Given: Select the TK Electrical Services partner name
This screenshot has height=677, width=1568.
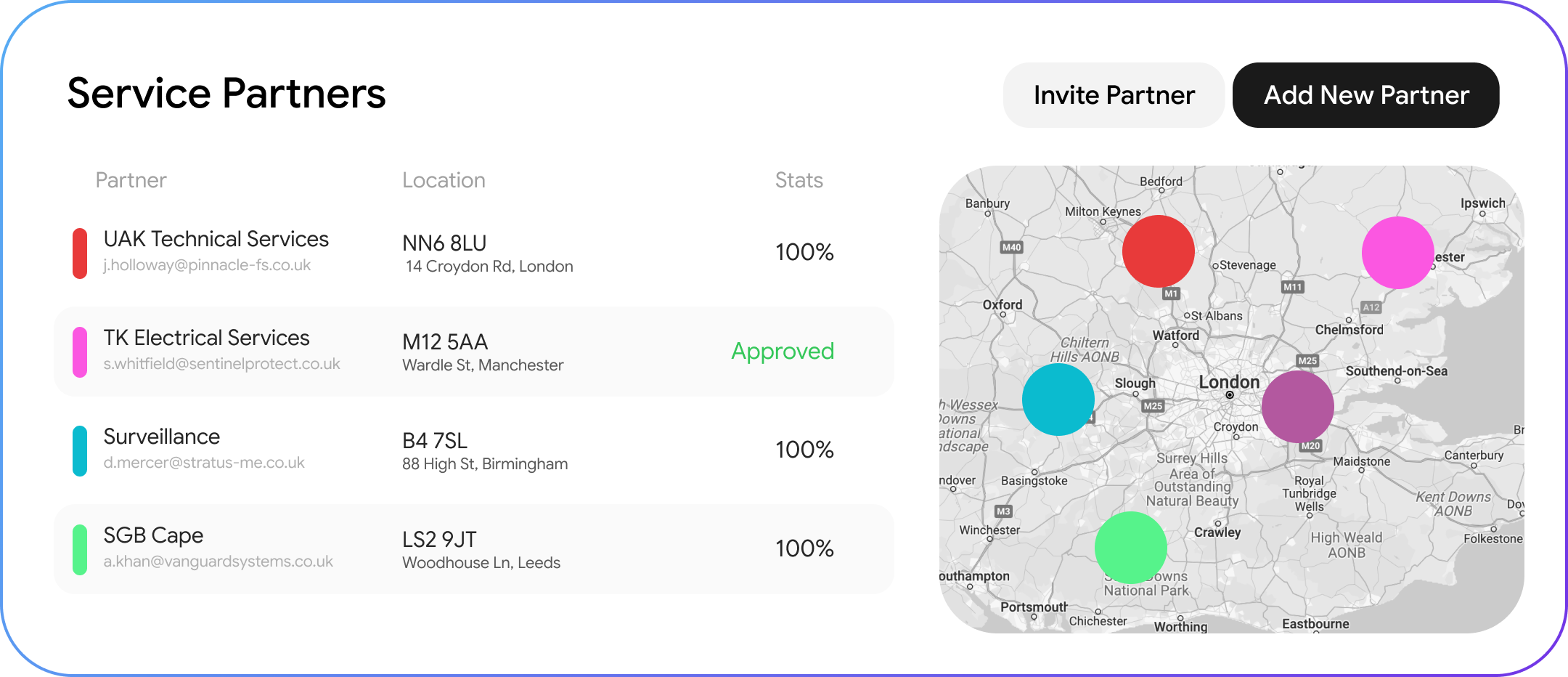Looking at the screenshot, I should pyautogui.click(x=206, y=338).
